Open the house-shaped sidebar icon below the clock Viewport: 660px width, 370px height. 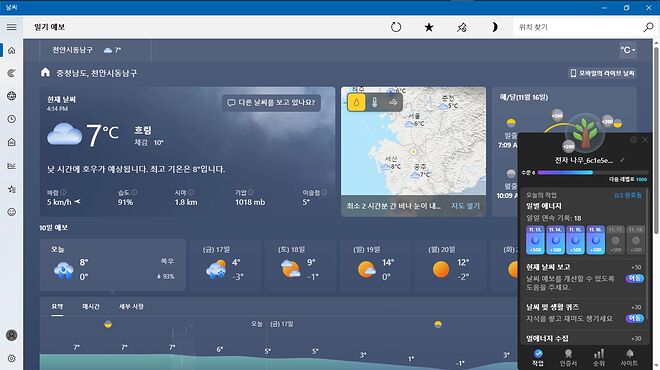11,142
